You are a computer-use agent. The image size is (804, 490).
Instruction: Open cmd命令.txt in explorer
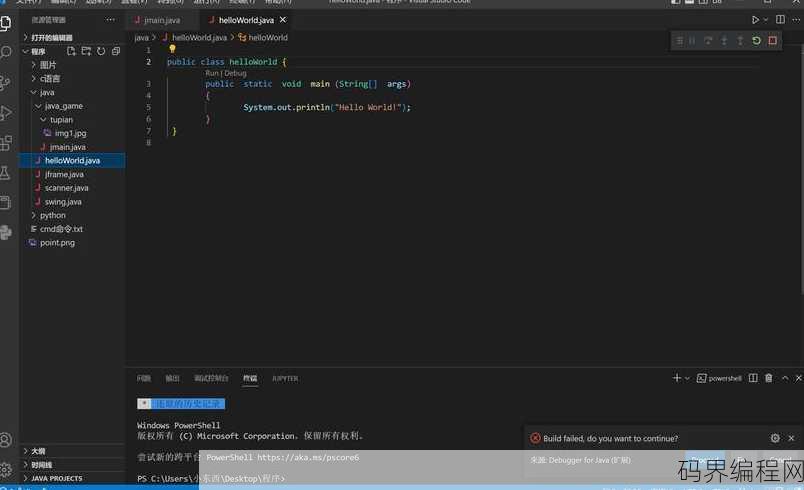[x=74, y=229]
